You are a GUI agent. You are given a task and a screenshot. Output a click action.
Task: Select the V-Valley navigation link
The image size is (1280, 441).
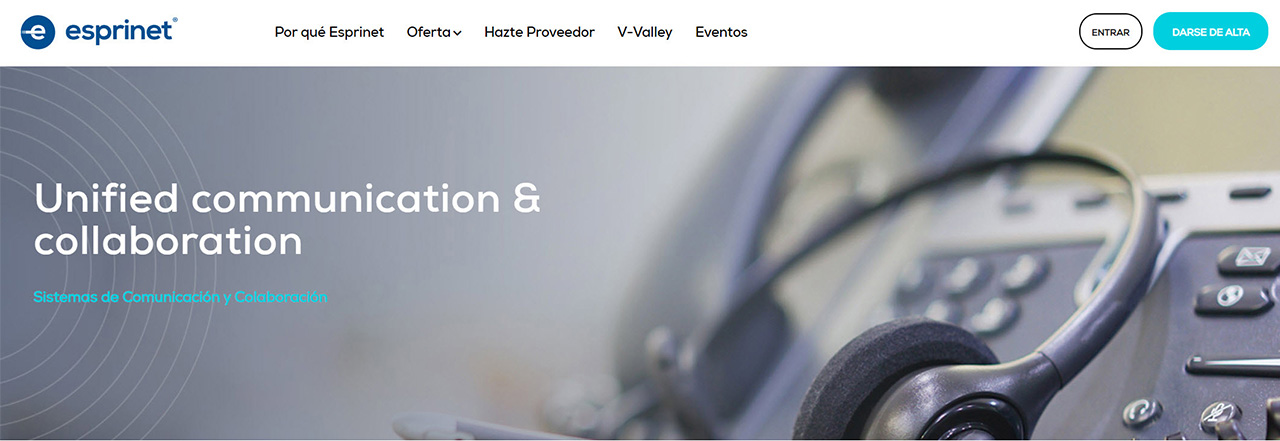coord(645,32)
